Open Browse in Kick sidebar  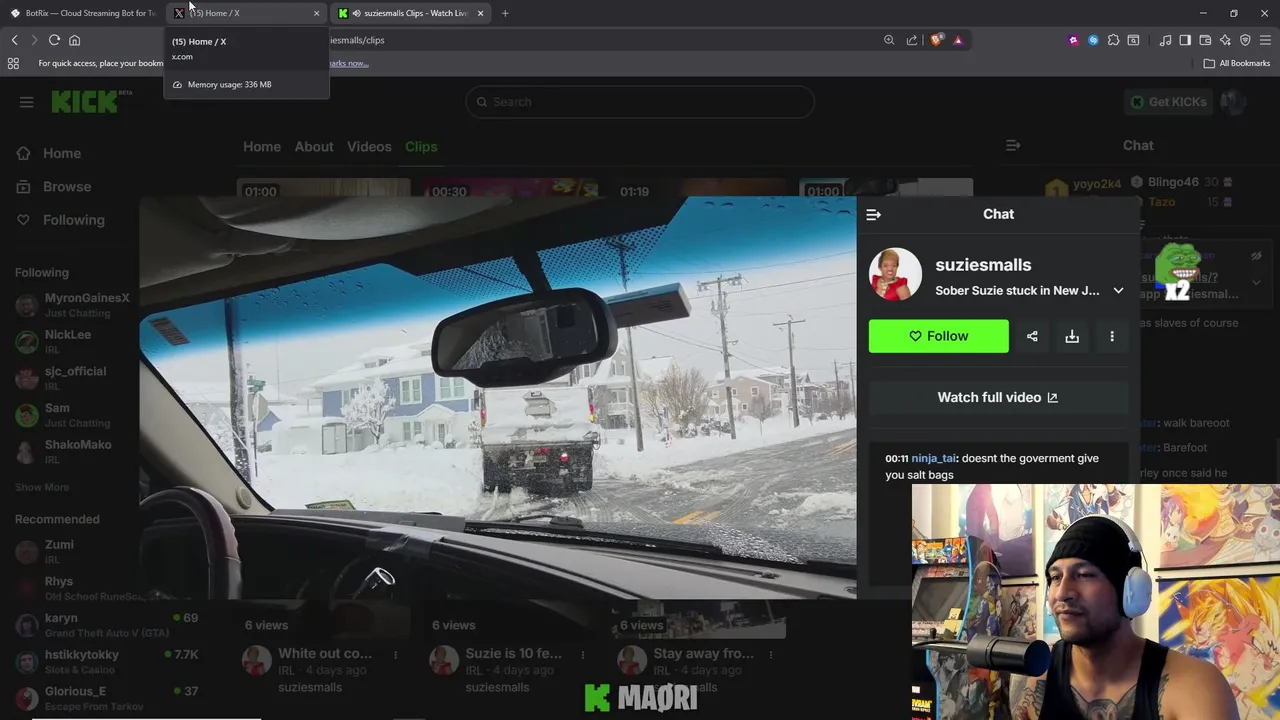click(67, 187)
